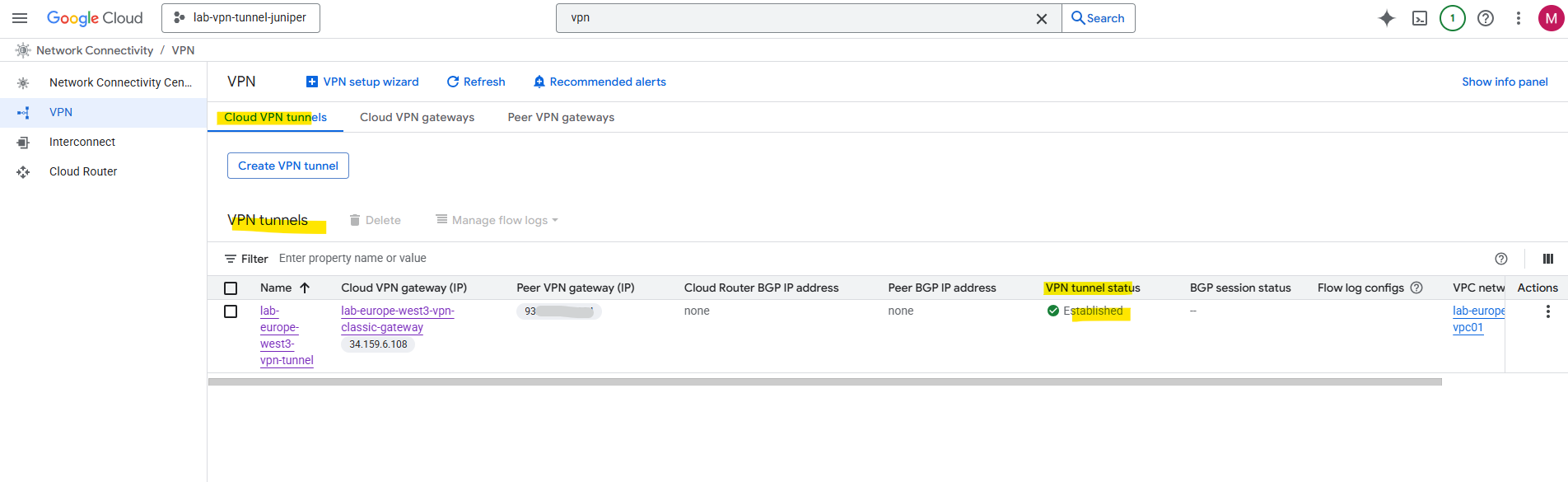Click the 34.159.6.108 IP address chip

378,344
